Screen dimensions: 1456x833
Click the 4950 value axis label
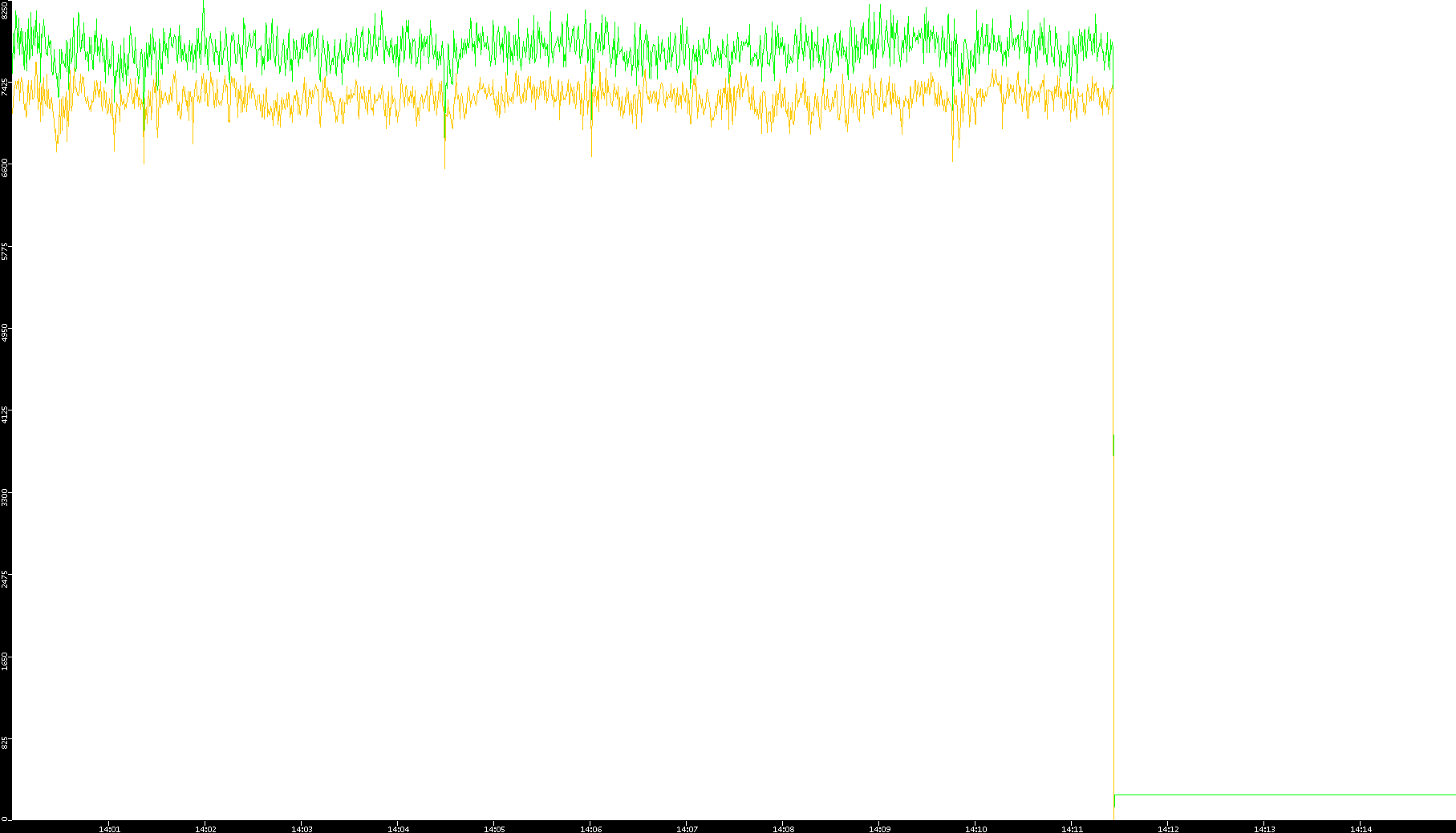5,333
